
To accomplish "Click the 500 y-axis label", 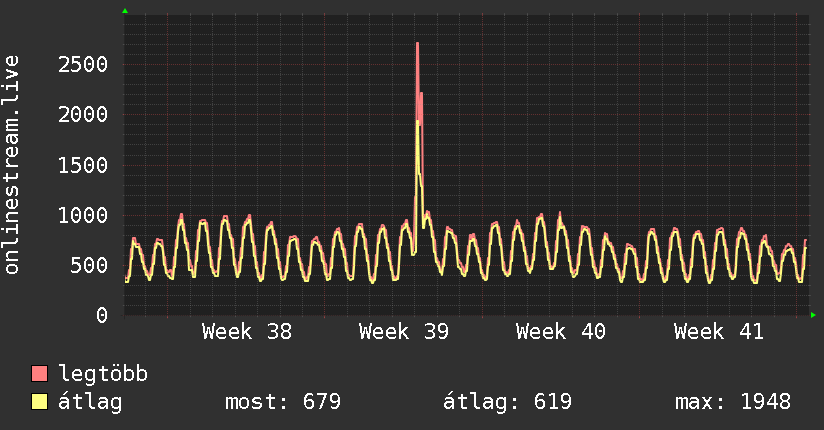I will point(89,265).
